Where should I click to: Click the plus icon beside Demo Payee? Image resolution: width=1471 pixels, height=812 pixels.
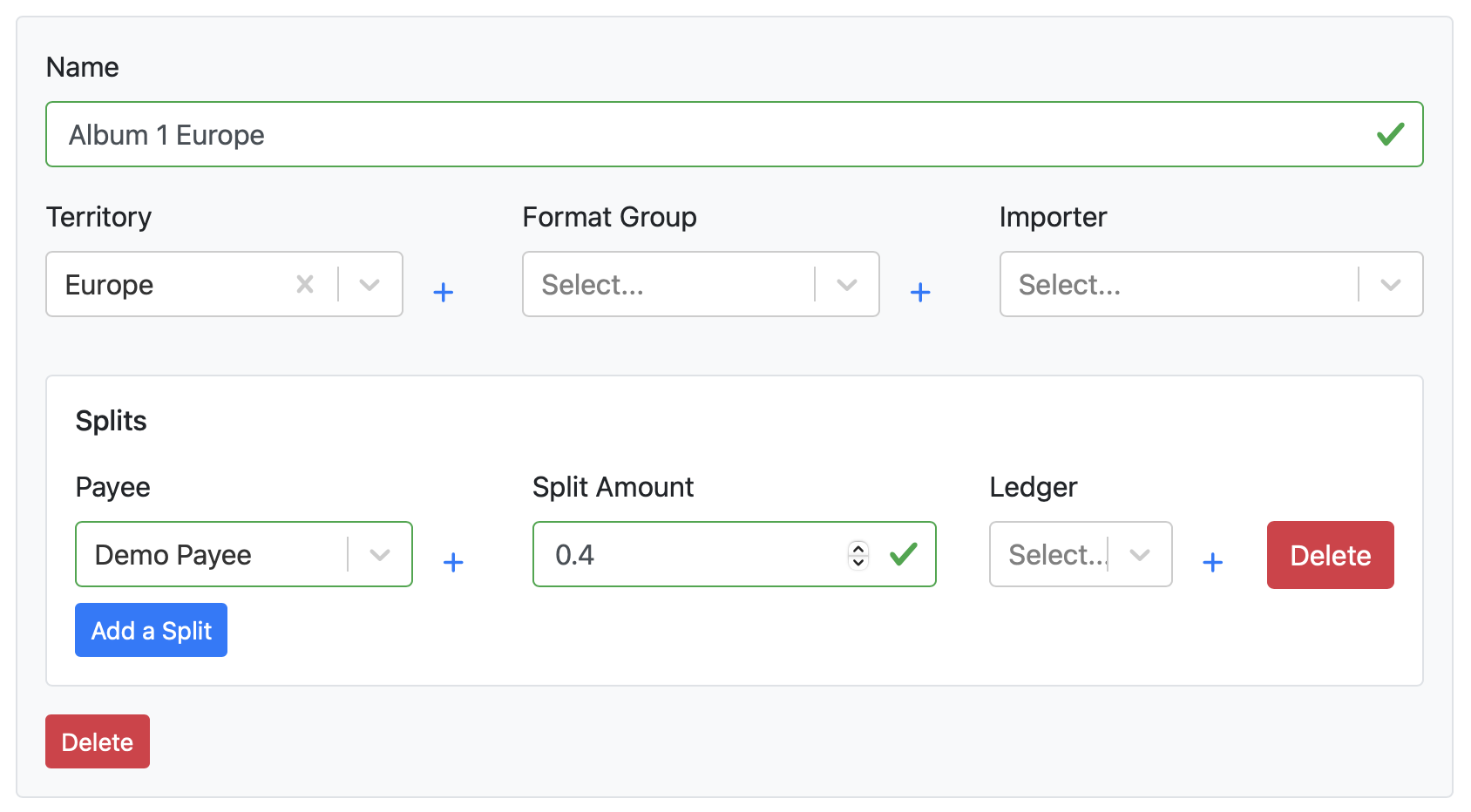point(453,562)
